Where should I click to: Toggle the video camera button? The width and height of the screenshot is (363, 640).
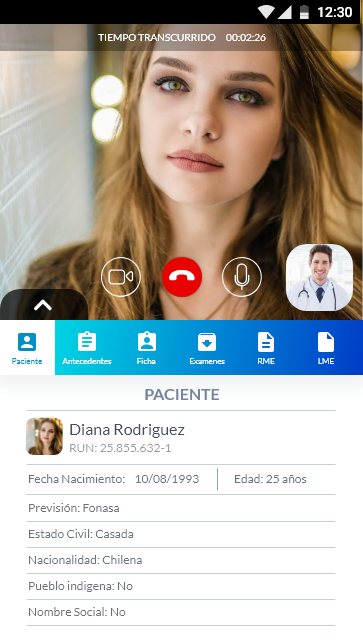pos(121,277)
